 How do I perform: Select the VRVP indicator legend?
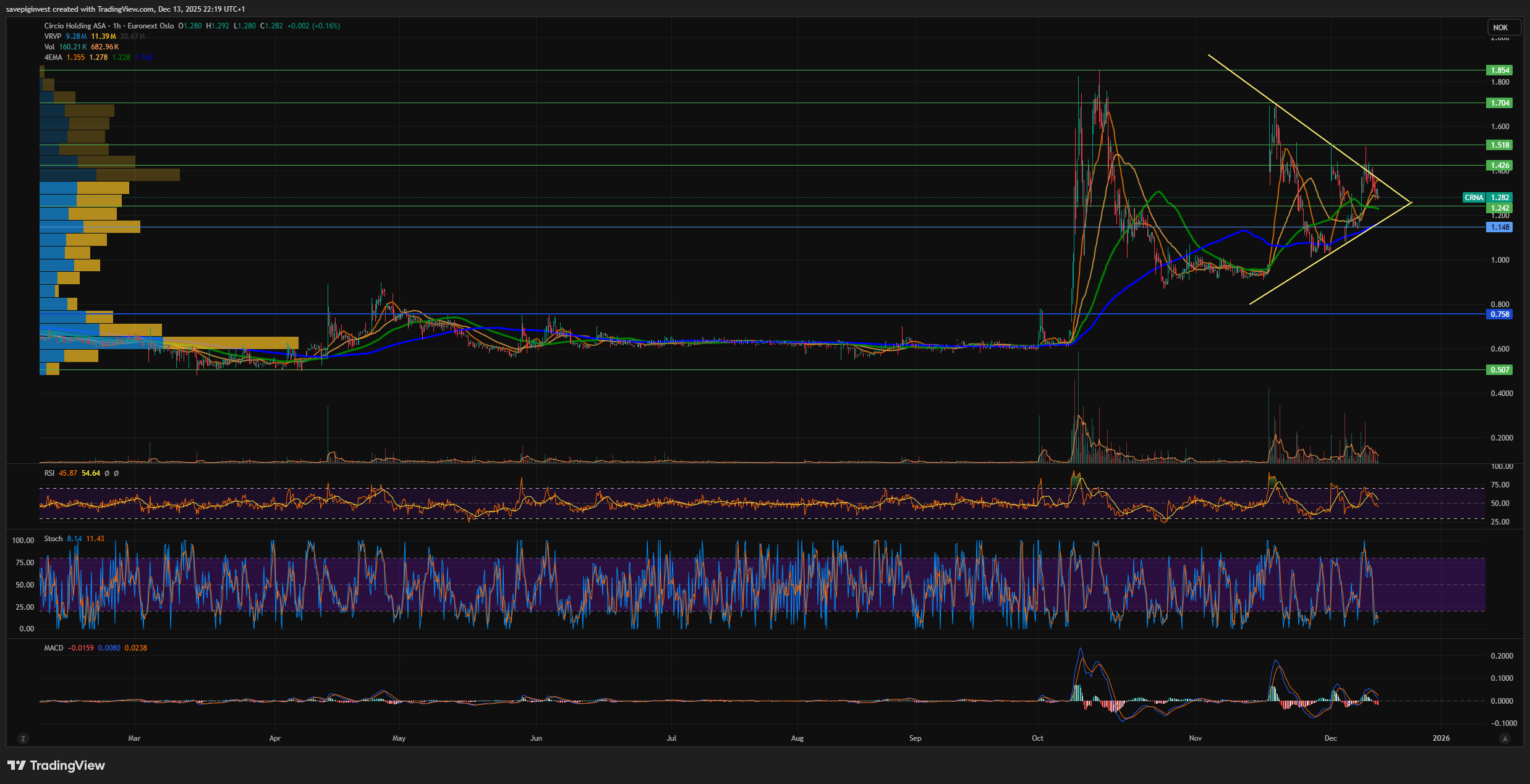(x=53, y=36)
